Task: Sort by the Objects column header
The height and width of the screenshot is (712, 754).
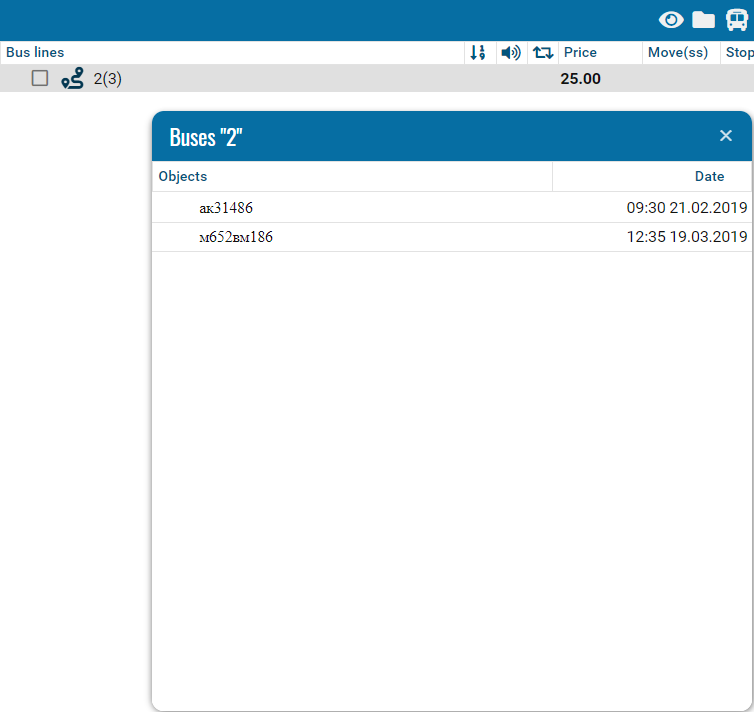Action: coord(183,177)
